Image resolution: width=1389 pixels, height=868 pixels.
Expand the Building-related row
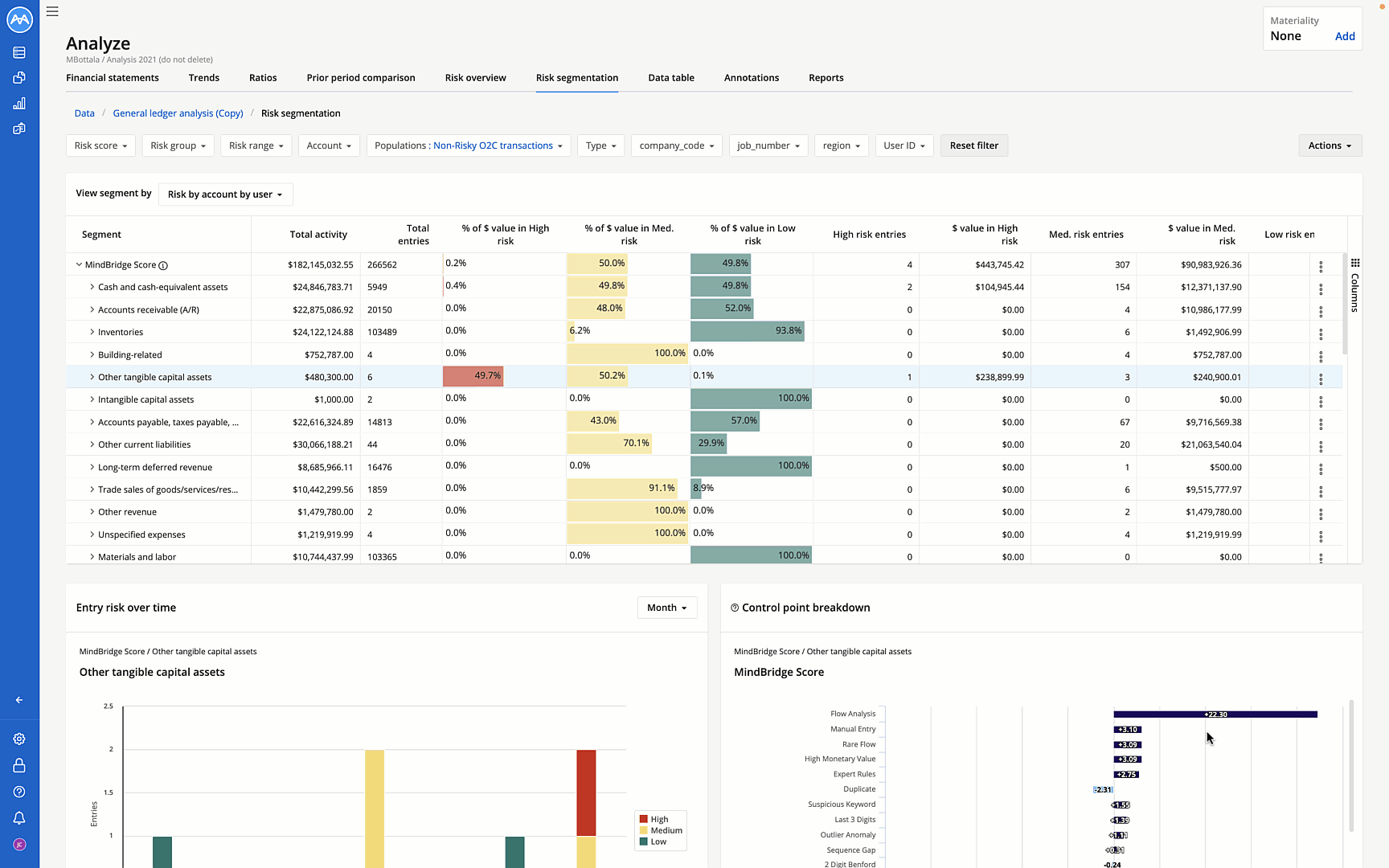click(x=92, y=354)
